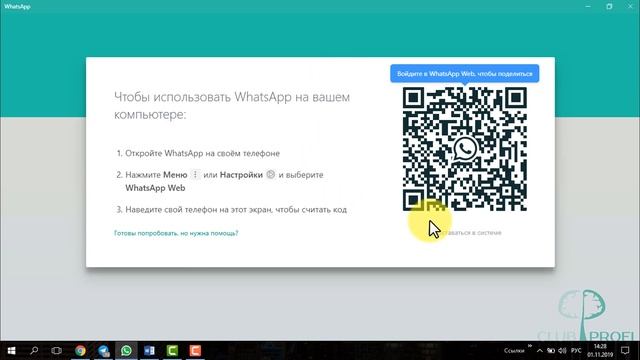Screen dimensions: 640x360
Task: Click the Настройки gear icon in step 2
Action: (x=271, y=175)
